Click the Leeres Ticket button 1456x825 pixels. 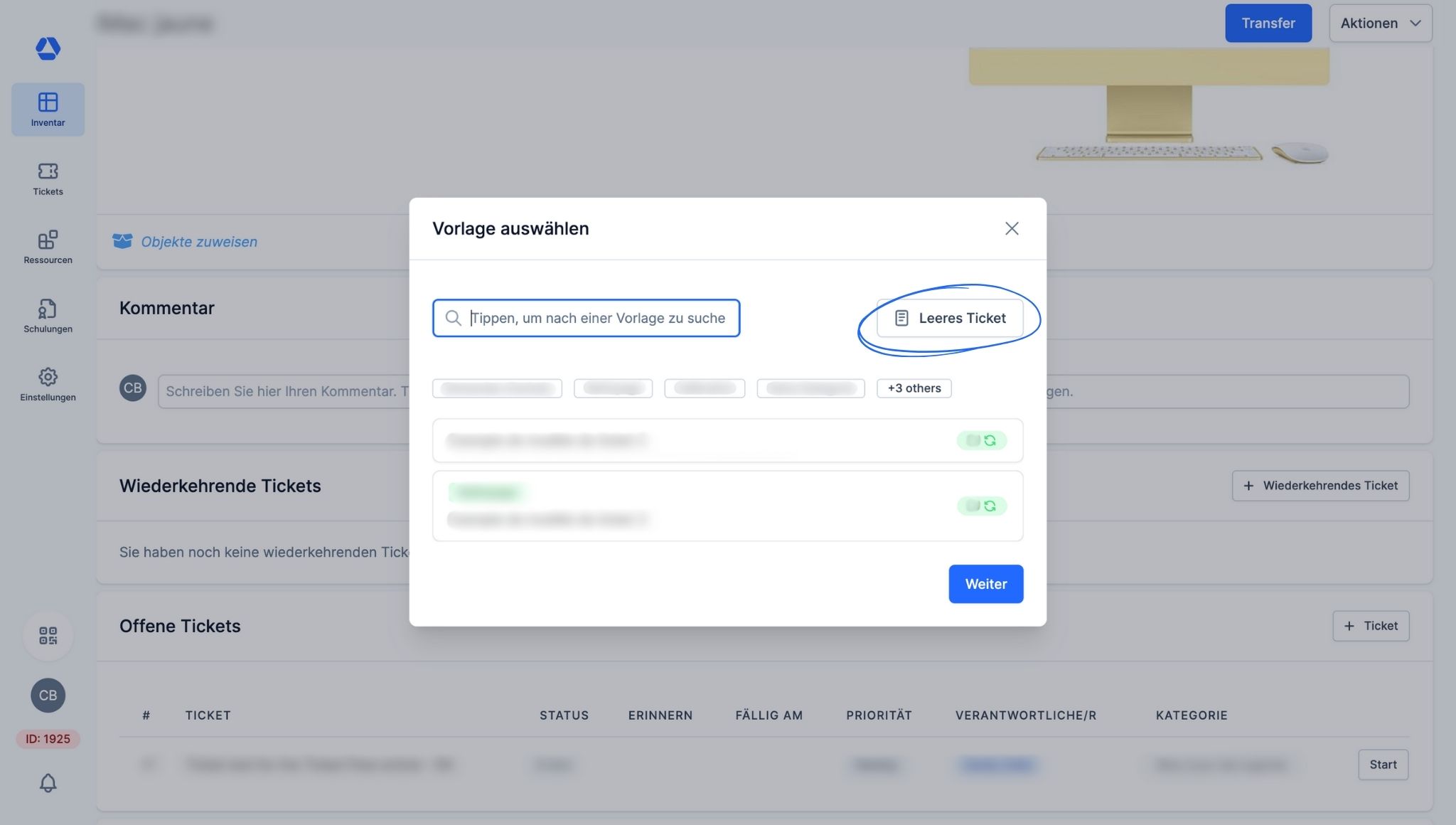[950, 318]
